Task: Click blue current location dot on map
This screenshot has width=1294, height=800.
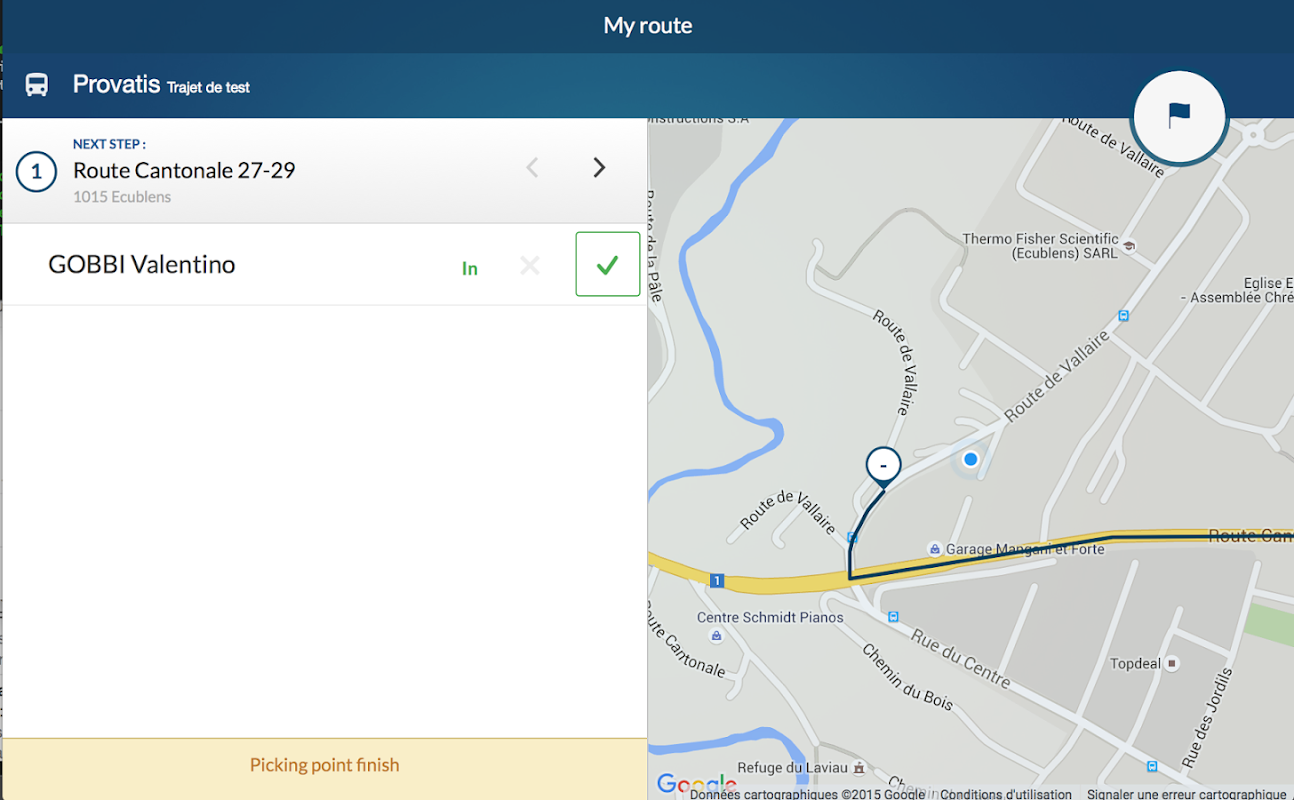Action: click(x=970, y=459)
